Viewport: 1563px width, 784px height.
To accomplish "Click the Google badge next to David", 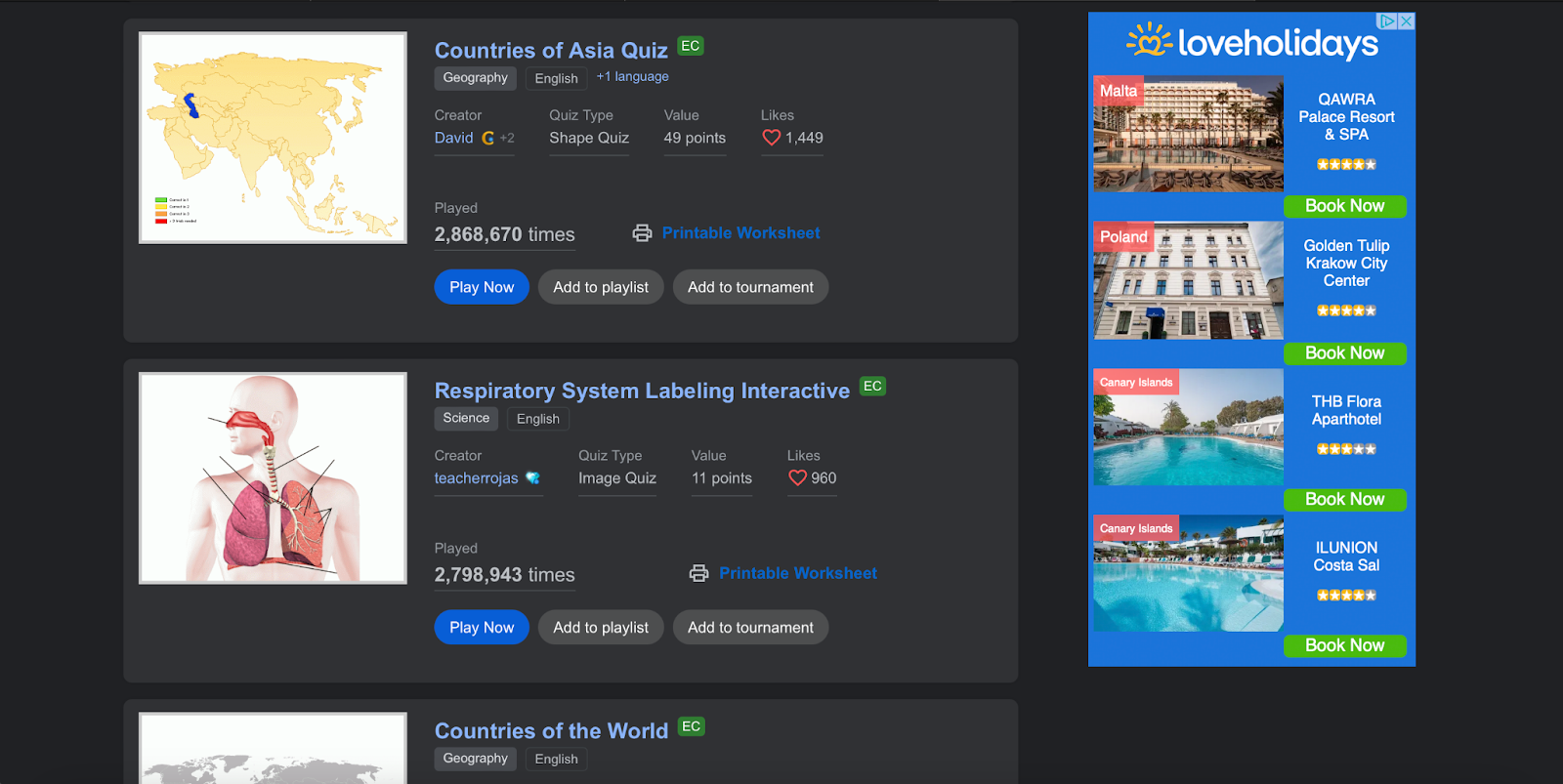I will tap(487, 138).
